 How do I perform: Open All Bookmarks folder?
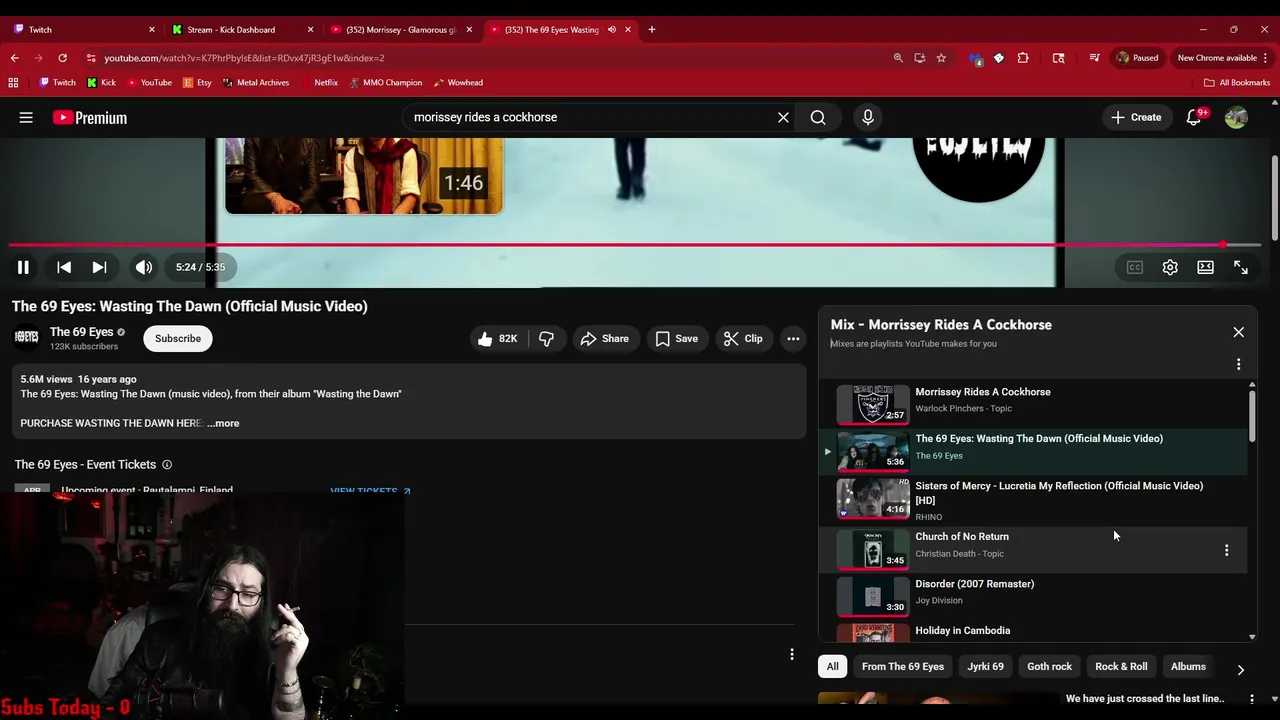tap(1237, 82)
